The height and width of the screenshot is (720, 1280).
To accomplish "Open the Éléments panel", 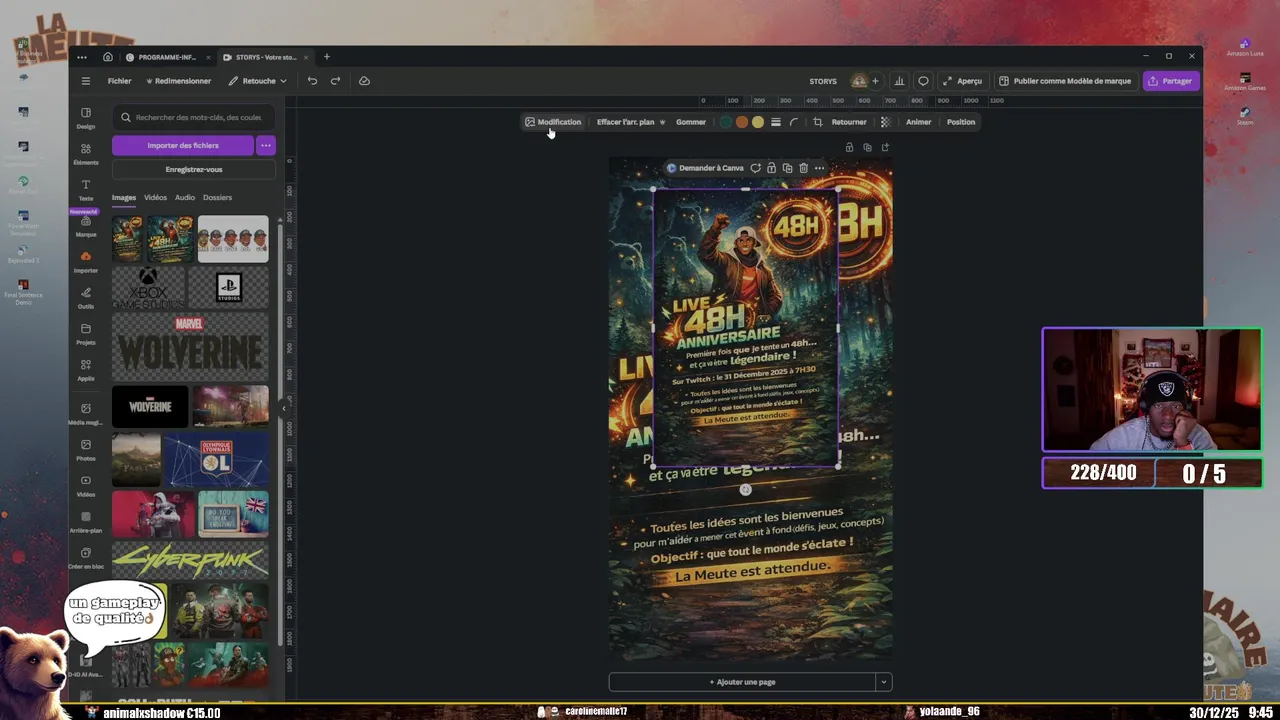I will 86,153.
